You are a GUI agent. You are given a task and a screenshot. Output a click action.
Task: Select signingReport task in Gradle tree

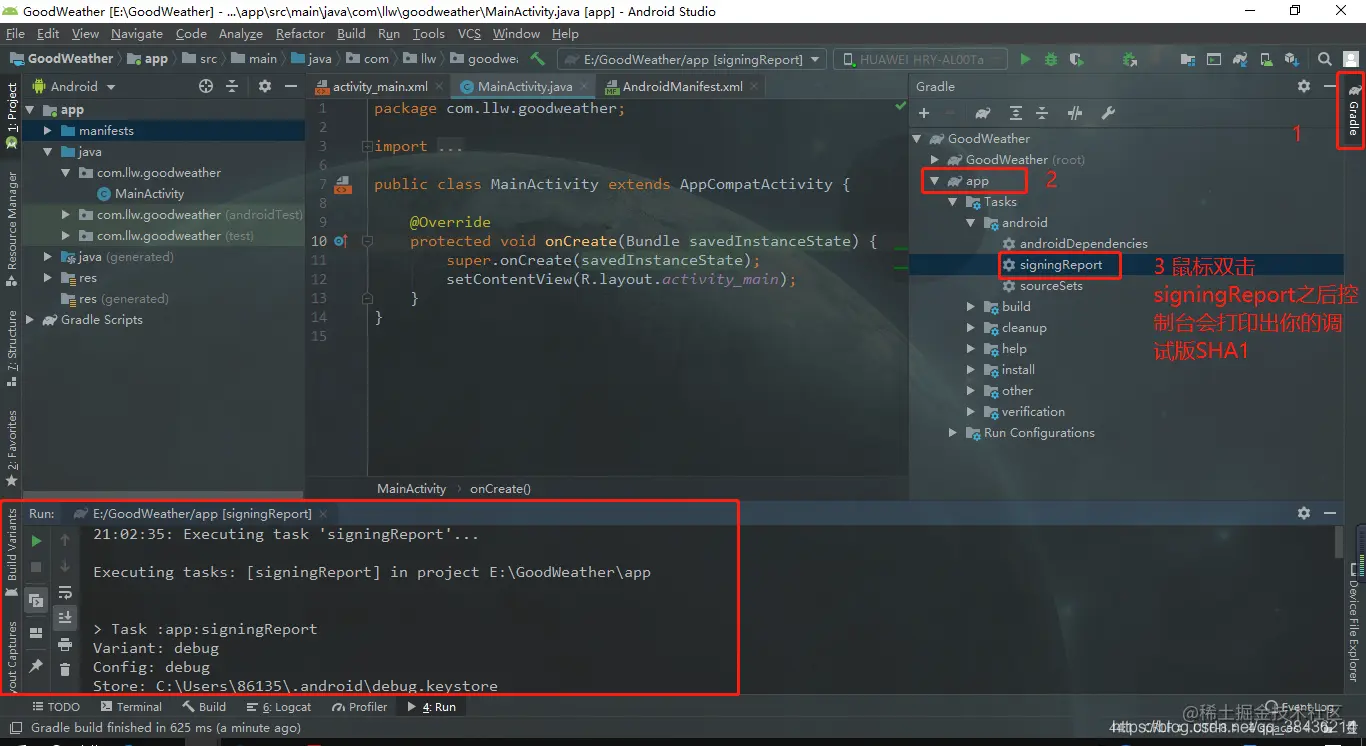[1061, 265]
